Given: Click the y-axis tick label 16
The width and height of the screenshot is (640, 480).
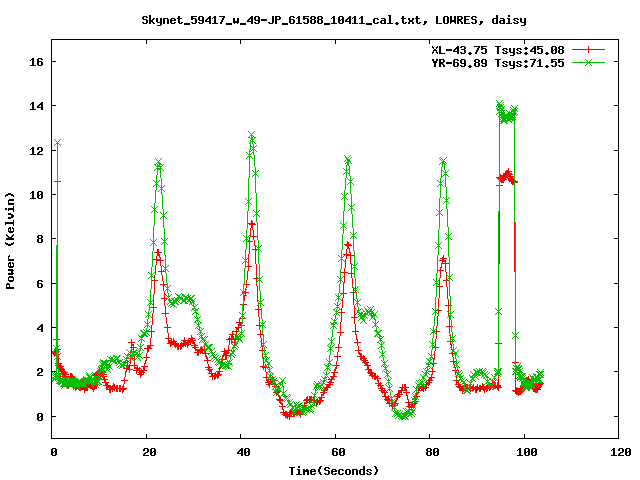Looking at the screenshot, I should (x=36, y=62).
